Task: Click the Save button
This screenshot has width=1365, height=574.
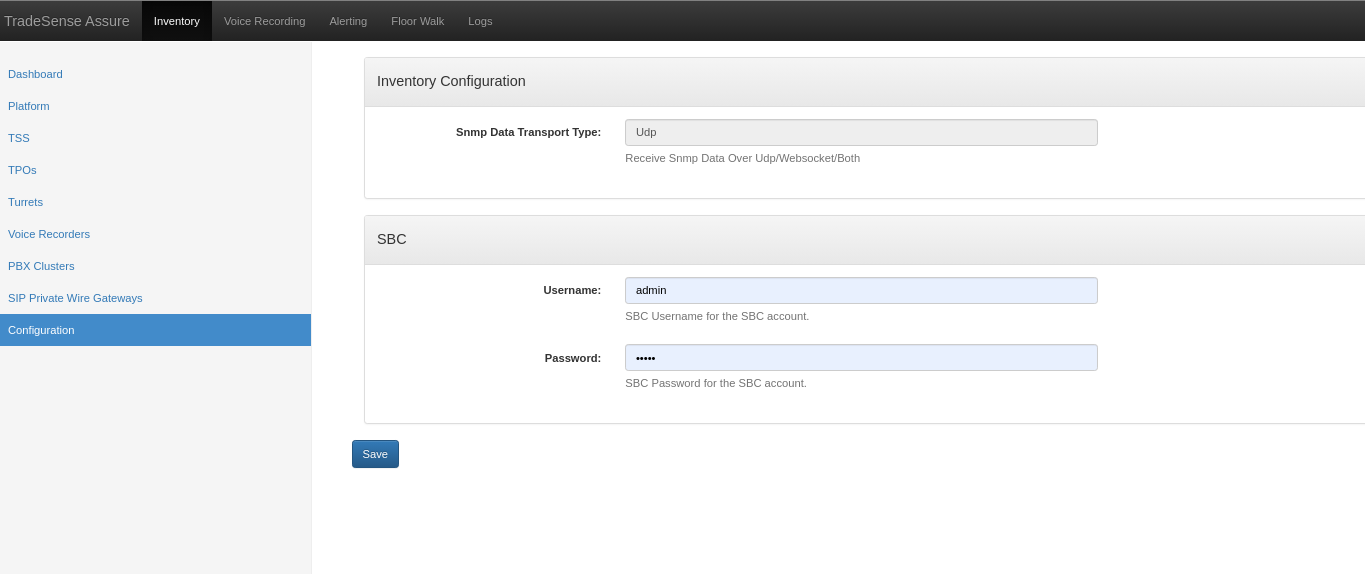Action: pyautogui.click(x=375, y=454)
